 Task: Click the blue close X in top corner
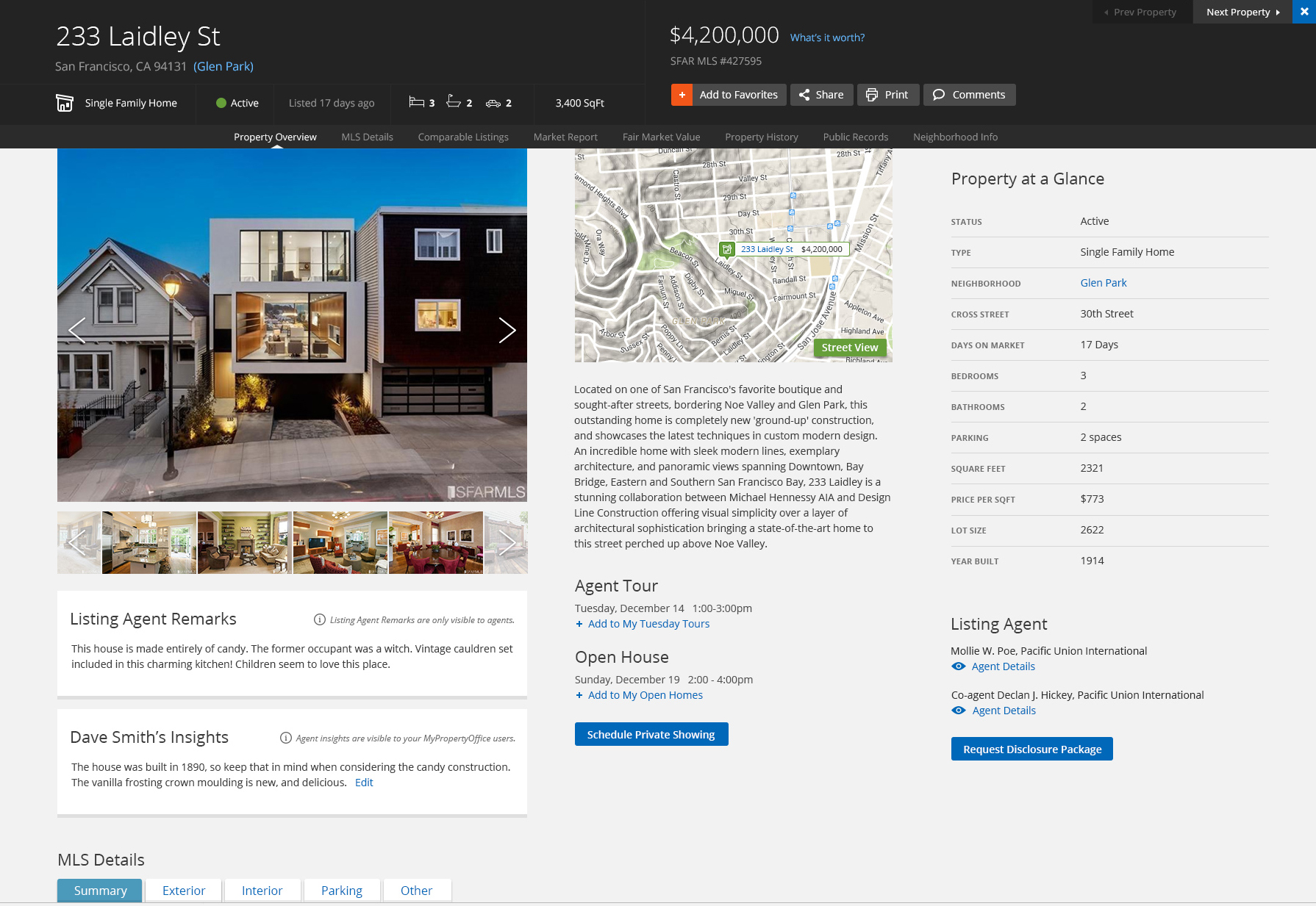tap(1304, 12)
